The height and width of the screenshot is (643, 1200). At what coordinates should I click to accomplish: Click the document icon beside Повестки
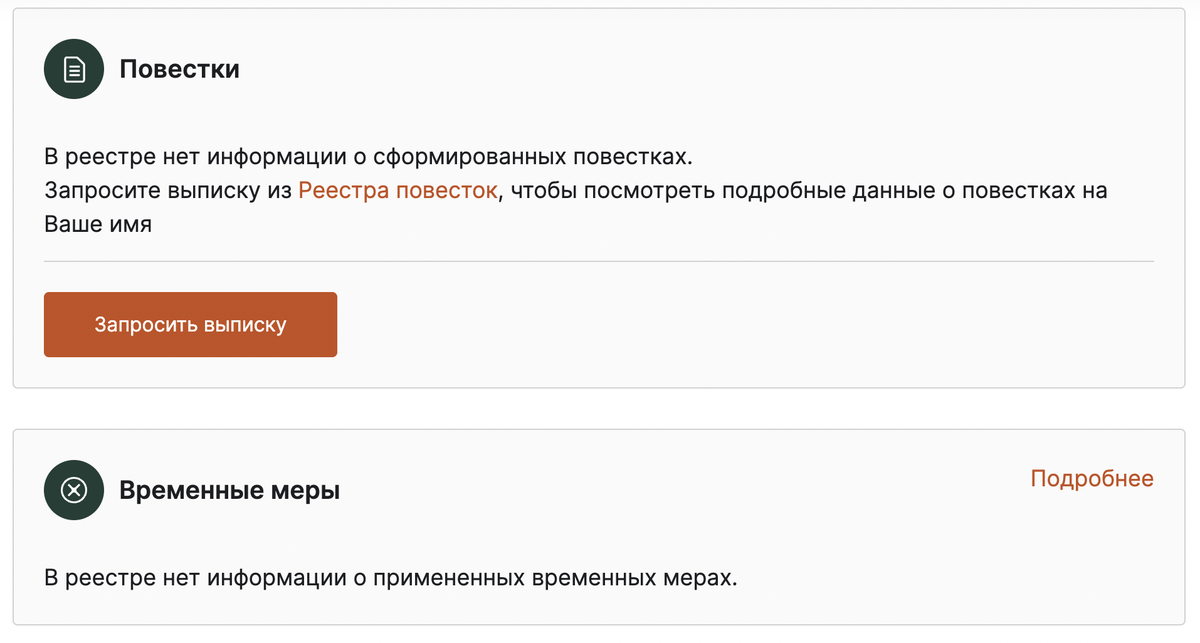(x=74, y=69)
